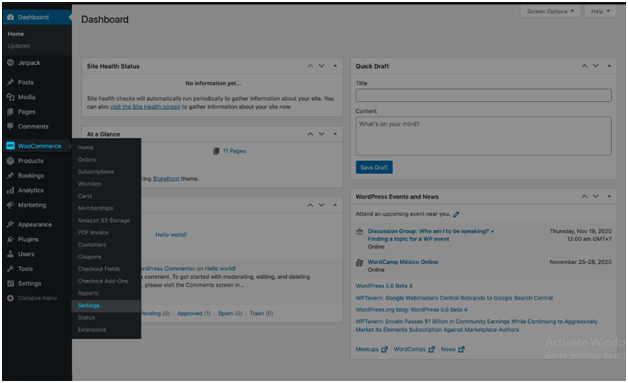Open Hello world! recent post link
The image size is (628, 383).
pyautogui.click(x=171, y=235)
